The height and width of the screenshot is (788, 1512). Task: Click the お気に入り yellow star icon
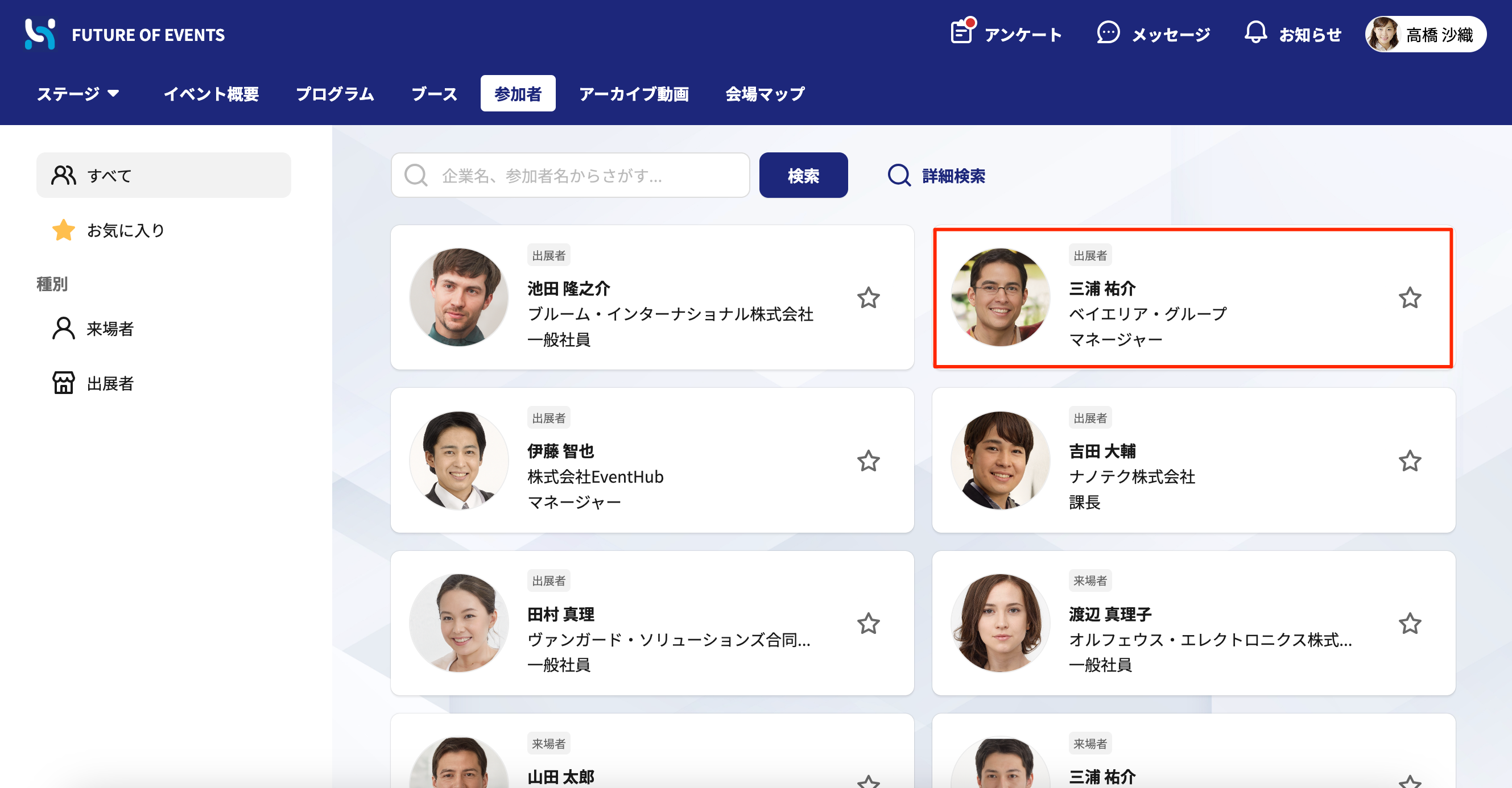click(63, 230)
